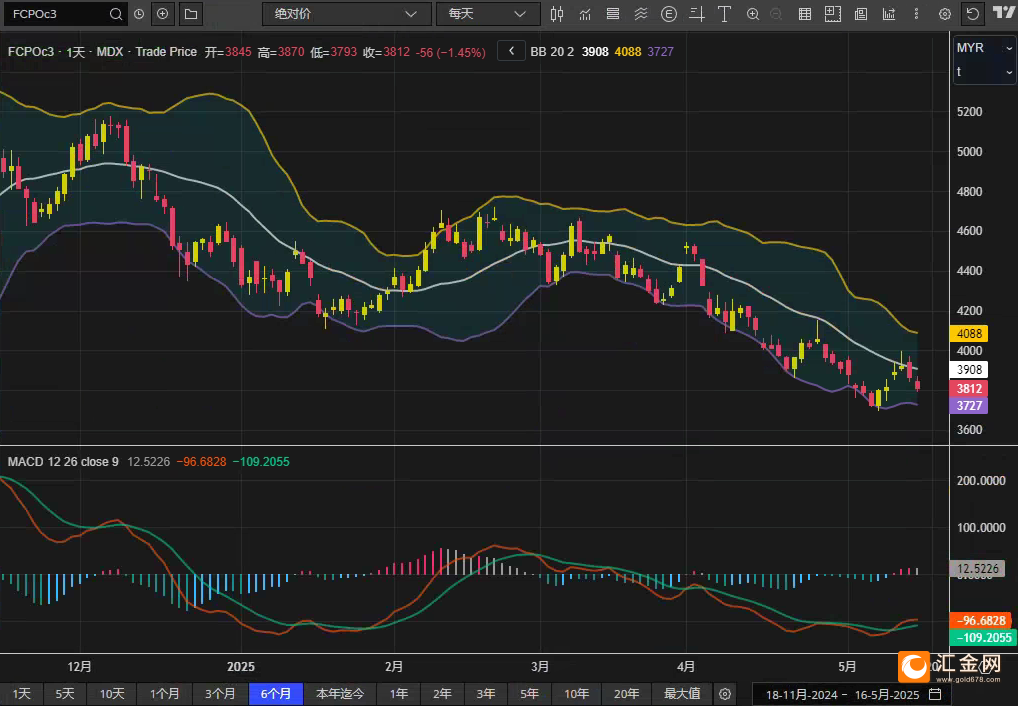Click the 2025 label on time axis

(x=241, y=666)
